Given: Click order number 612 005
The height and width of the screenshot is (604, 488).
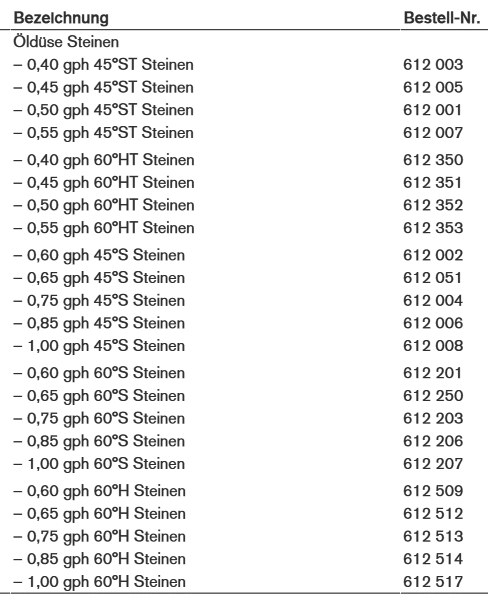Looking at the screenshot, I should pyautogui.click(x=433, y=87).
